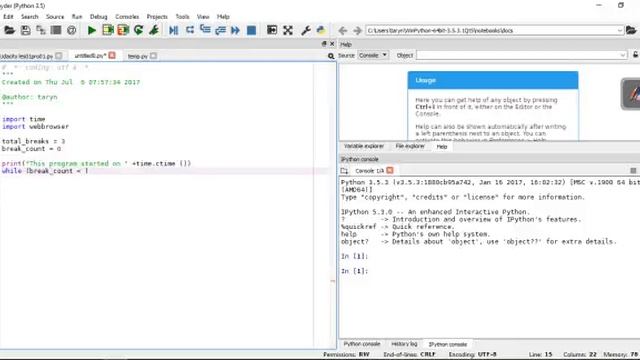The image size is (640, 360).
Task: Go back with the left arrow
Action: pos(343,30)
